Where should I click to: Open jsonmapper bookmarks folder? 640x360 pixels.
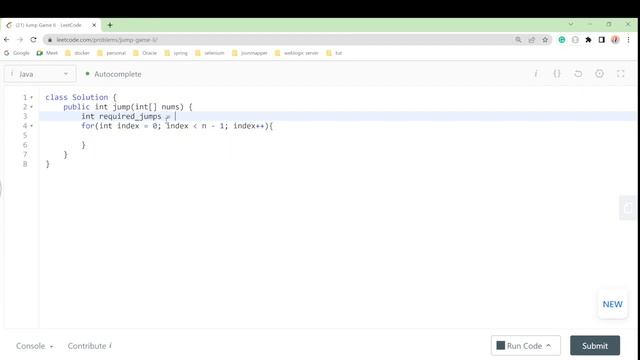point(249,53)
